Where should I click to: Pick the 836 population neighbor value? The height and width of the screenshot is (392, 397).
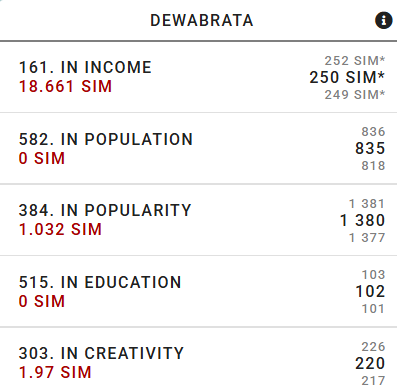373,132
